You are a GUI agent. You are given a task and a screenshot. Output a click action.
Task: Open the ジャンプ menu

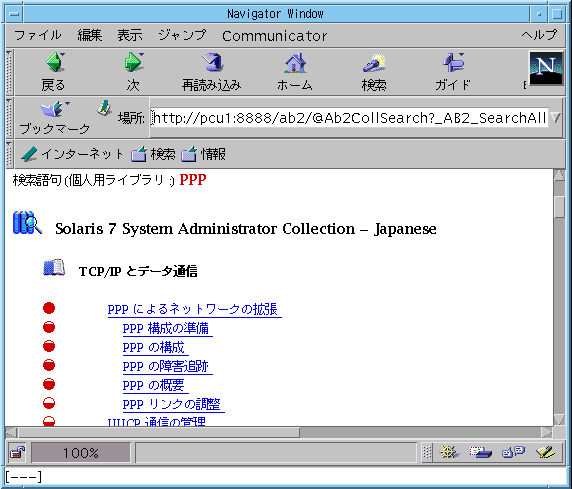[x=182, y=35]
